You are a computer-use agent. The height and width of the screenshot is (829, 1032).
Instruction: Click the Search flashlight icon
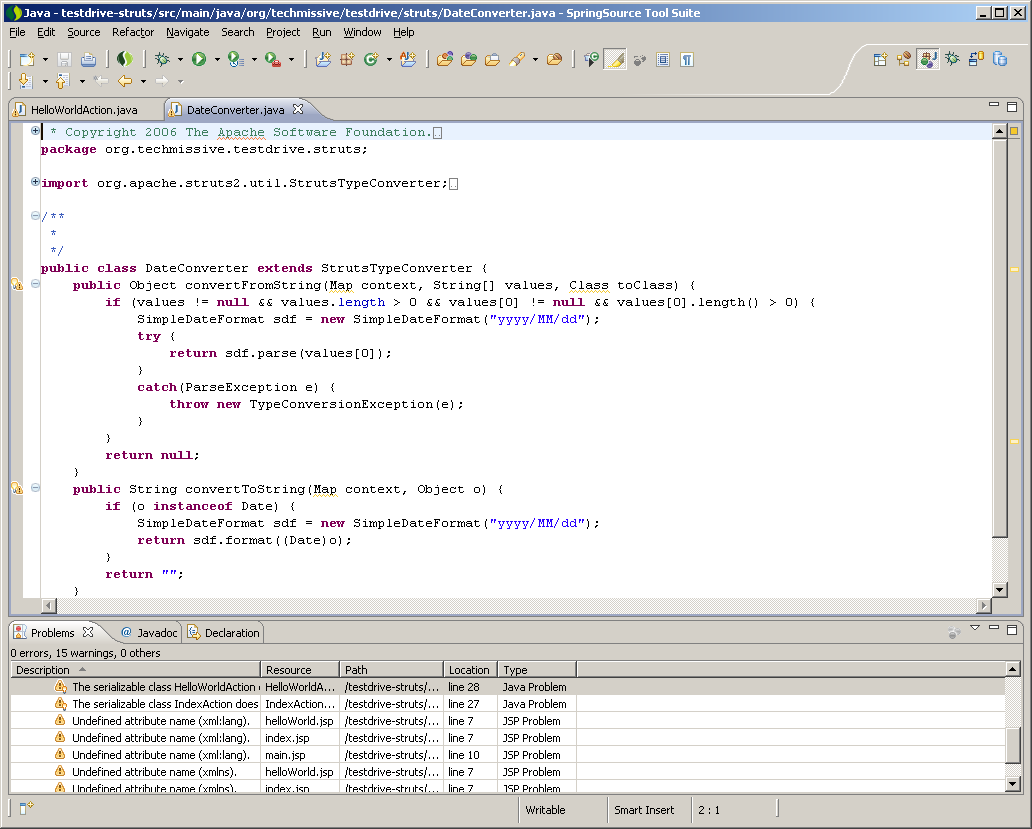coord(517,60)
